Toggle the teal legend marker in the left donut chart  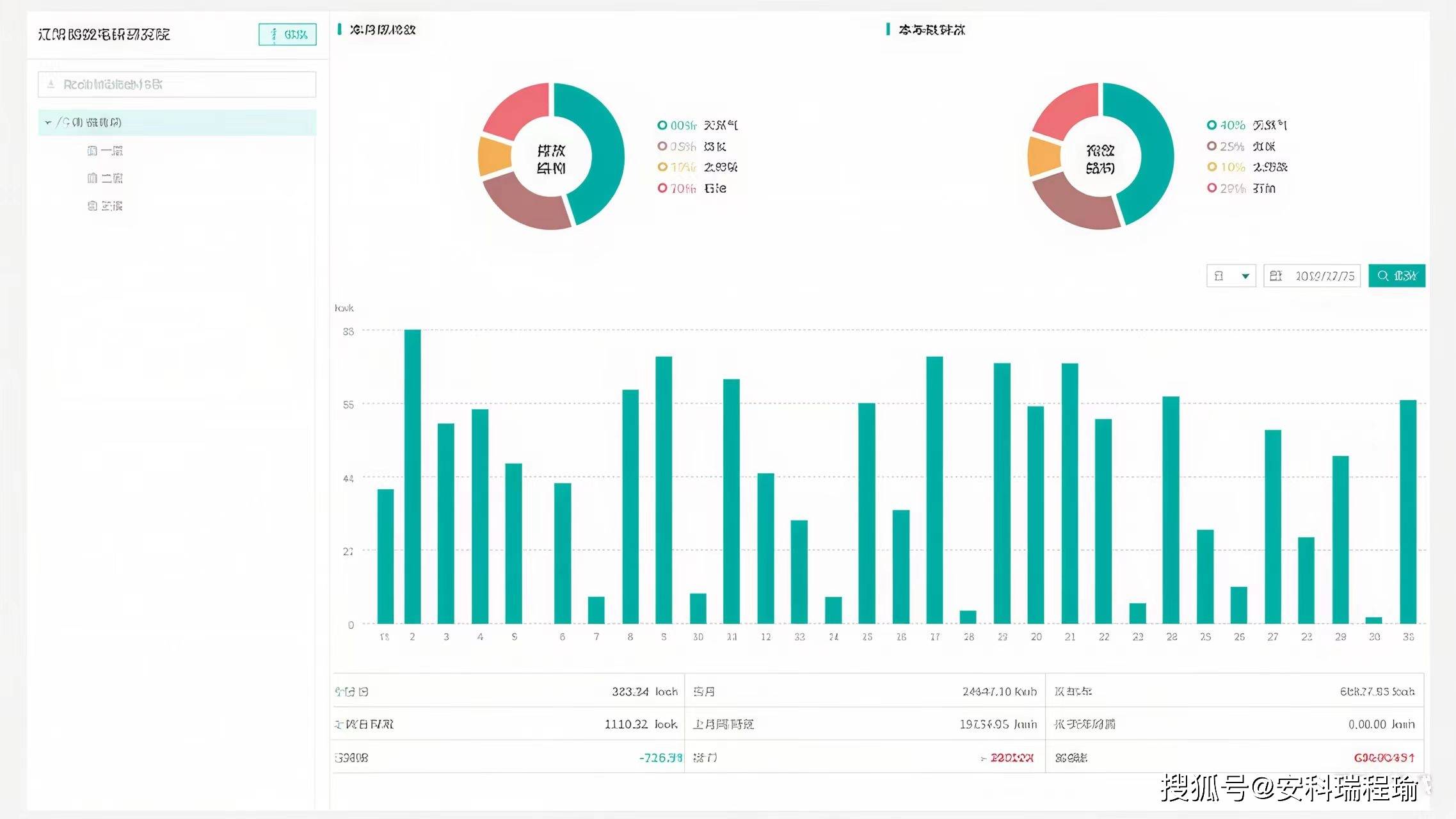662,126
